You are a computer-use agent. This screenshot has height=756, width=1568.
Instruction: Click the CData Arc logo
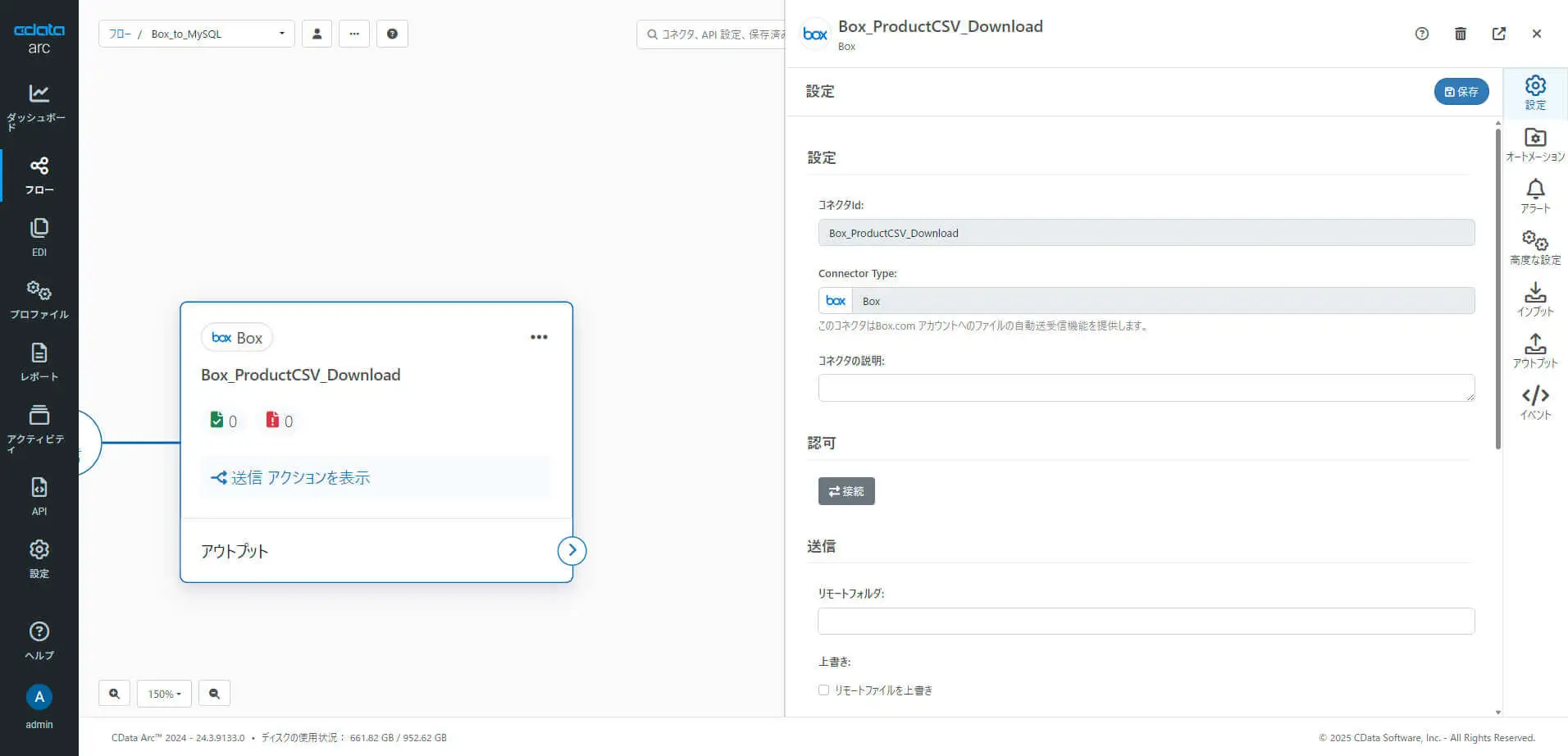[x=39, y=38]
